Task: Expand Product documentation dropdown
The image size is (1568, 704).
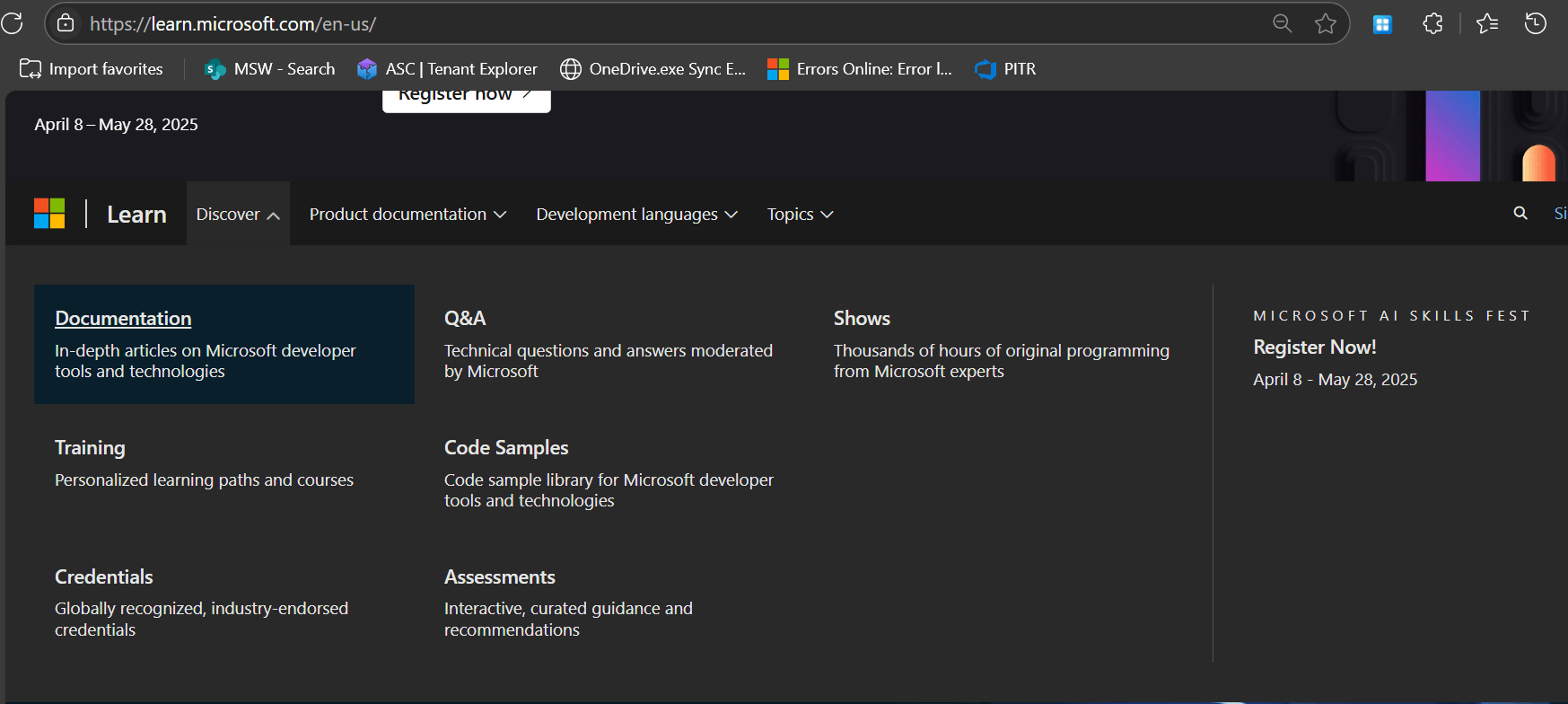Action: [408, 214]
